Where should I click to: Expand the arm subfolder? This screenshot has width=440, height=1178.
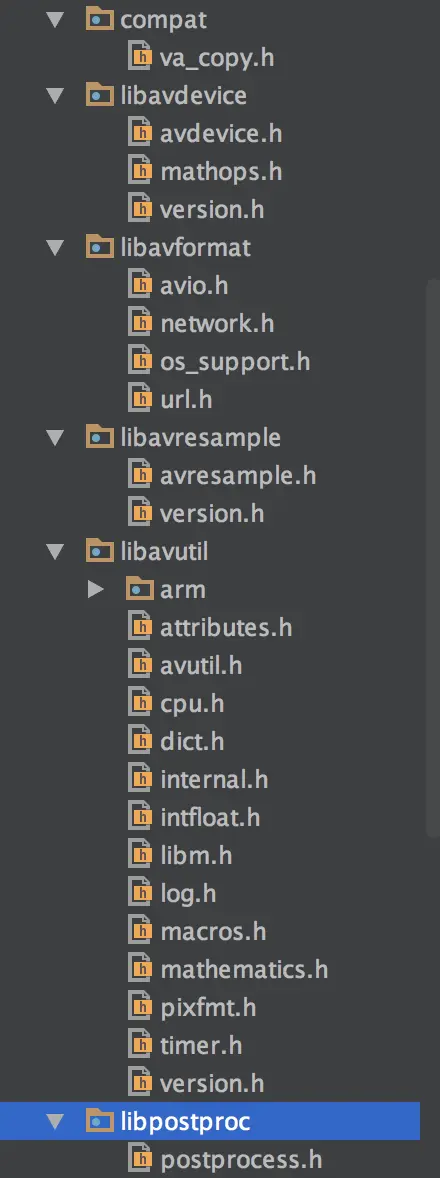click(95, 589)
